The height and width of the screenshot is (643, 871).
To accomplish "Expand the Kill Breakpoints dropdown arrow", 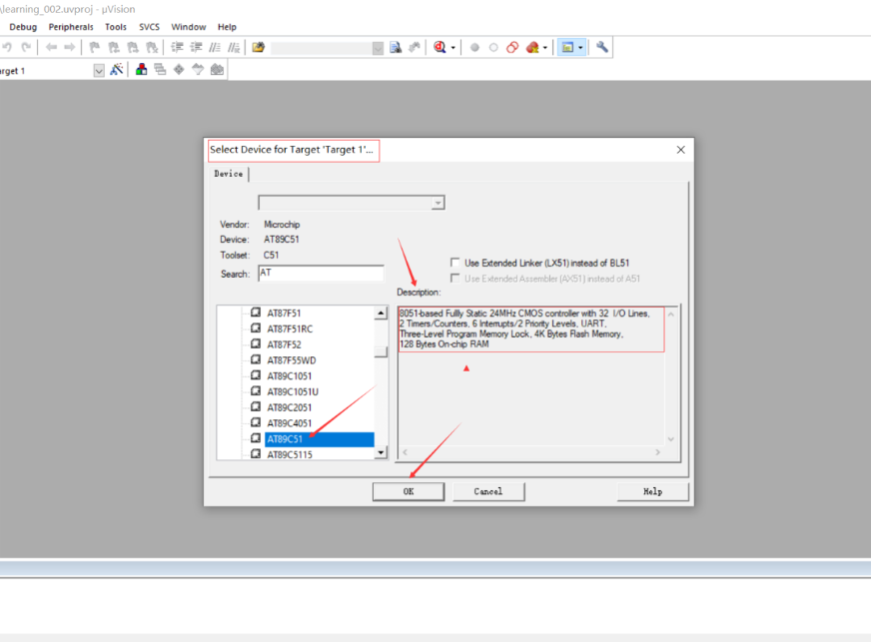I will click(x=545, y=48).
